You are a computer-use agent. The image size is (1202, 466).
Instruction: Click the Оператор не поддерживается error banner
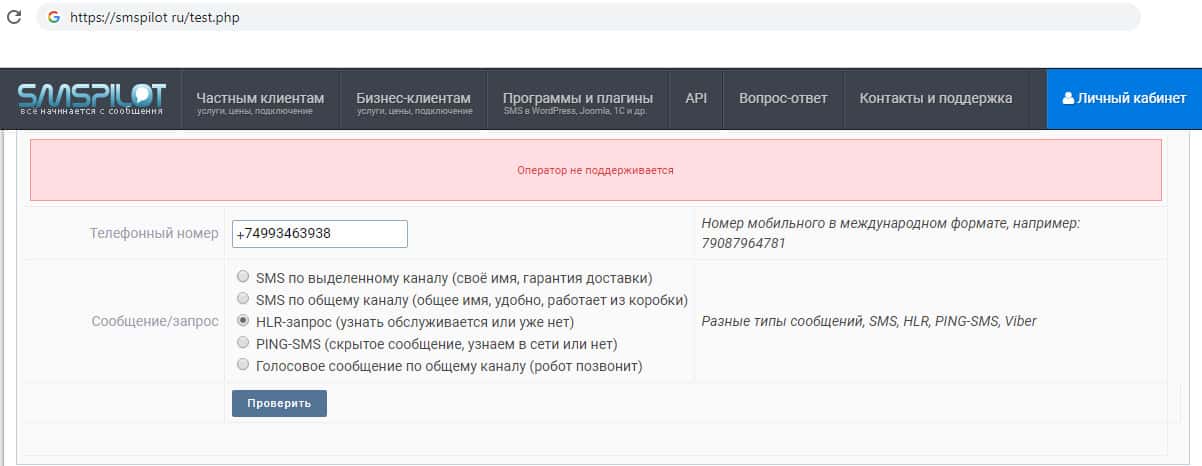coord(595,170)
